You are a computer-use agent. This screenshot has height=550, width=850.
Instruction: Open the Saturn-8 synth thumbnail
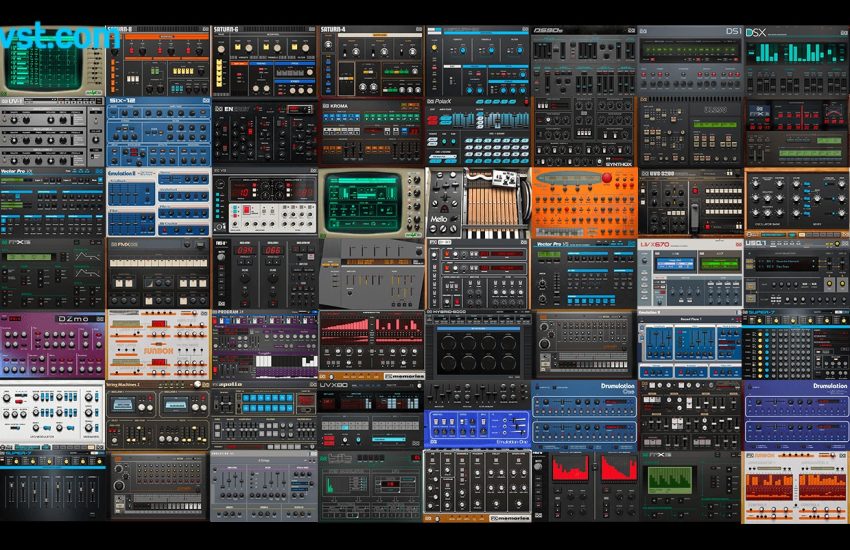pyautogui.click(x=158, y=61)
